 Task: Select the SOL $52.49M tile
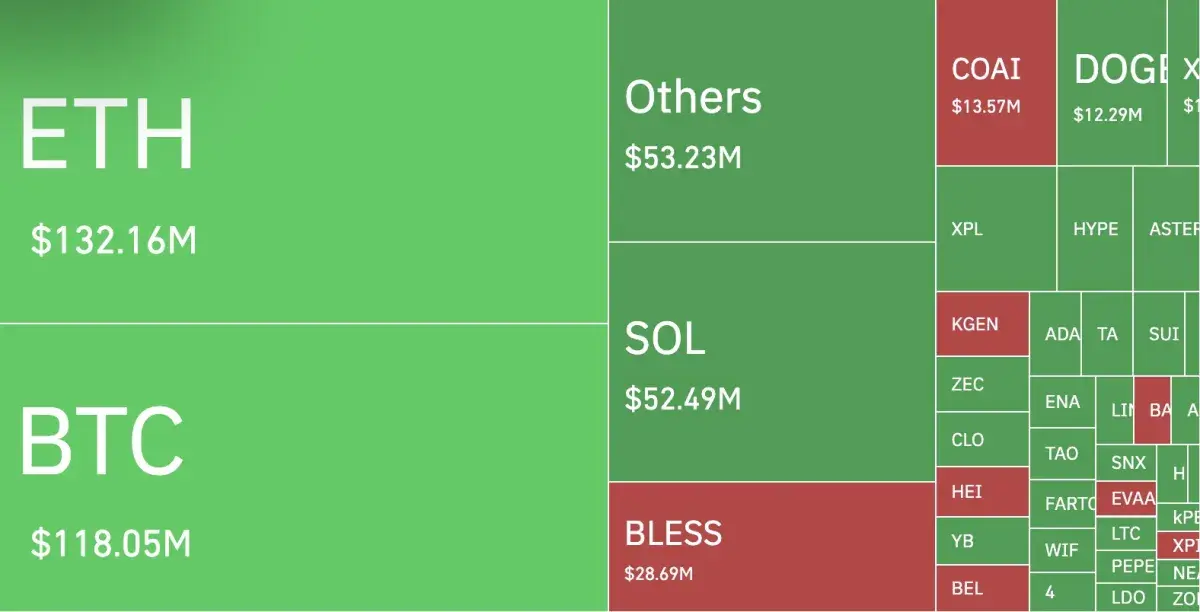771,361
